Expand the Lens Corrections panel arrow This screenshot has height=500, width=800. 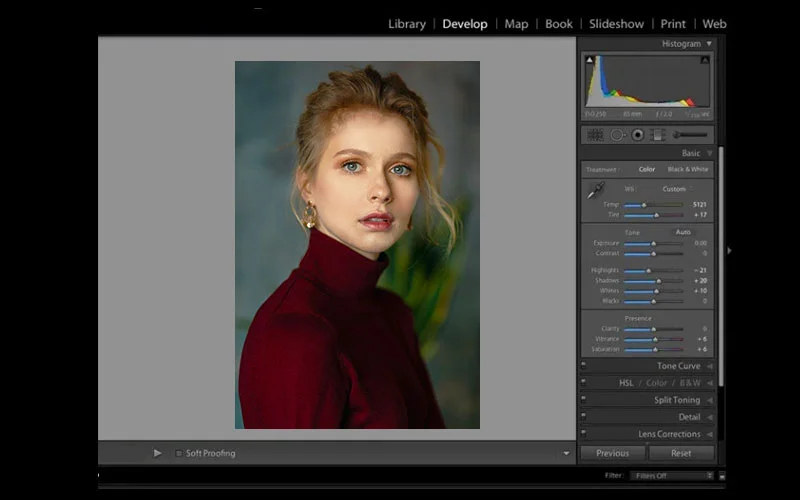[x=709, y=434]
